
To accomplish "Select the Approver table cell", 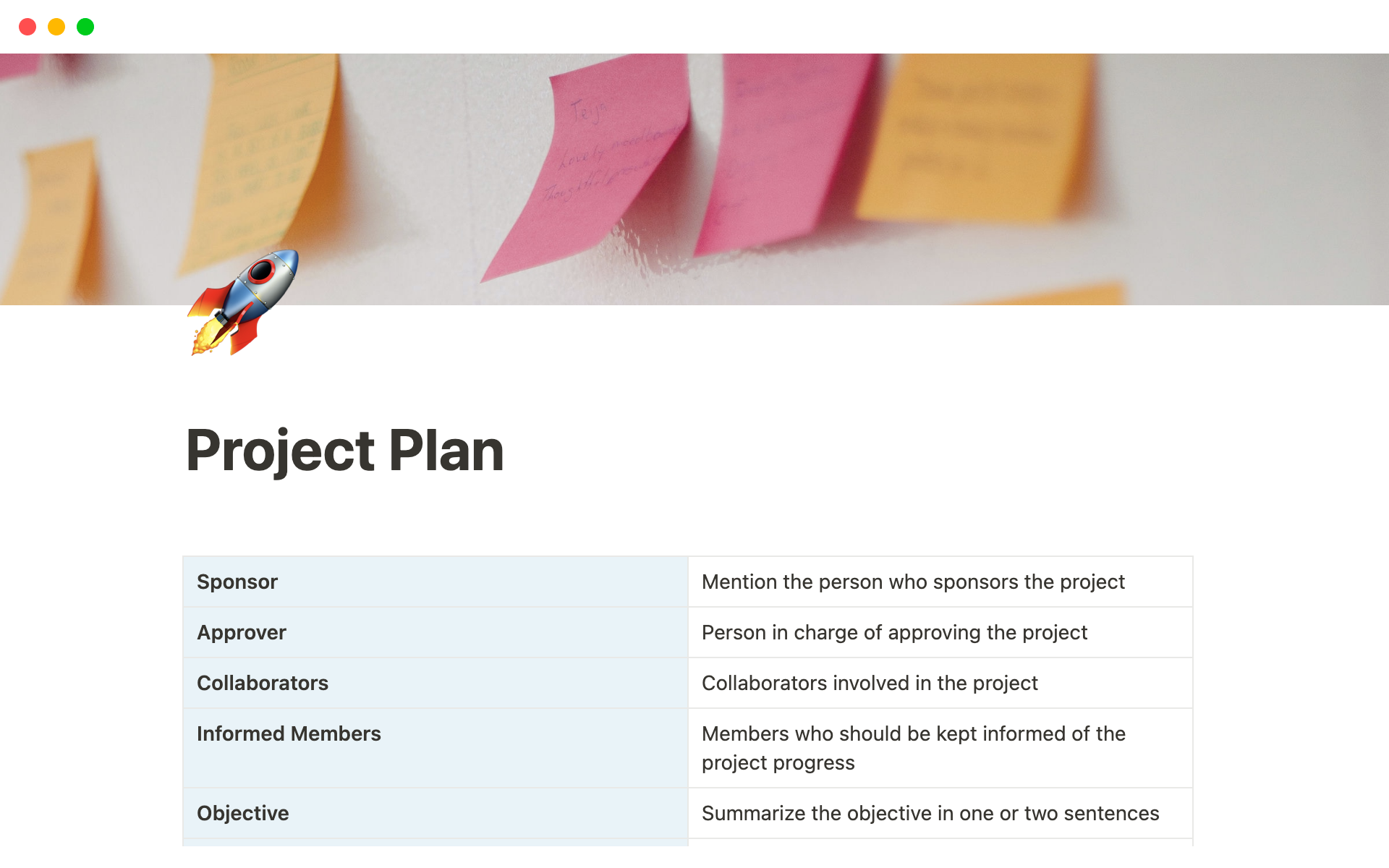I will coord(434,632).
